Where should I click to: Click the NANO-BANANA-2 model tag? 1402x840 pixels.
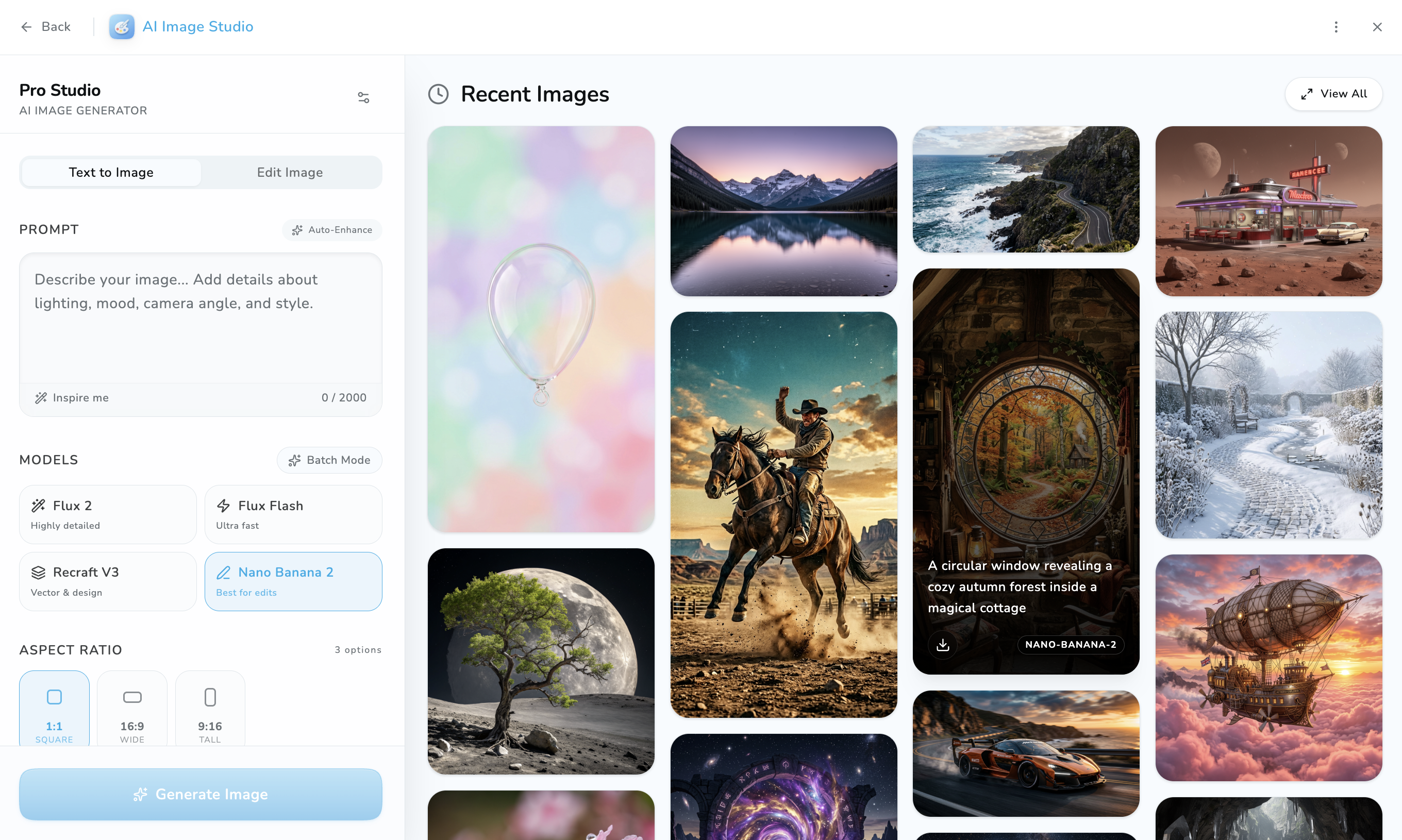pos(1071,645)
